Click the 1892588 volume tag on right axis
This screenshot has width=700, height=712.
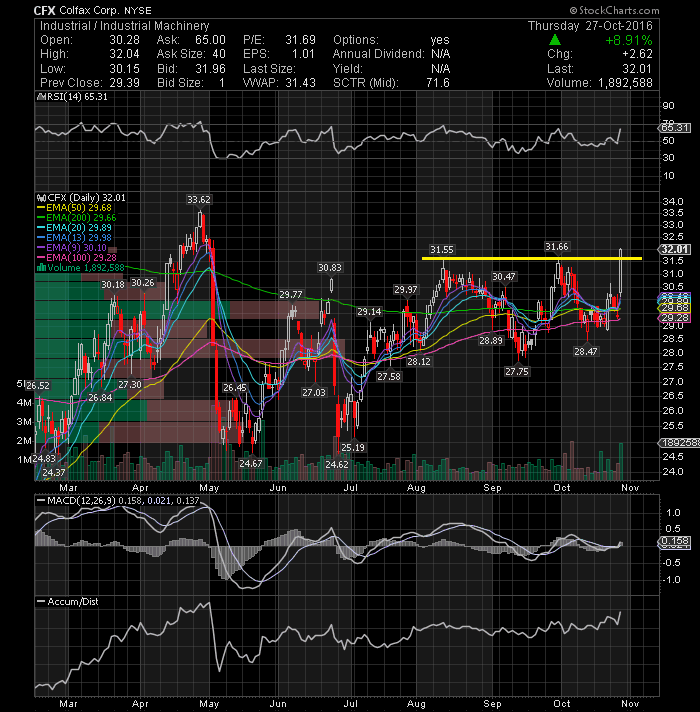(680, 443)
